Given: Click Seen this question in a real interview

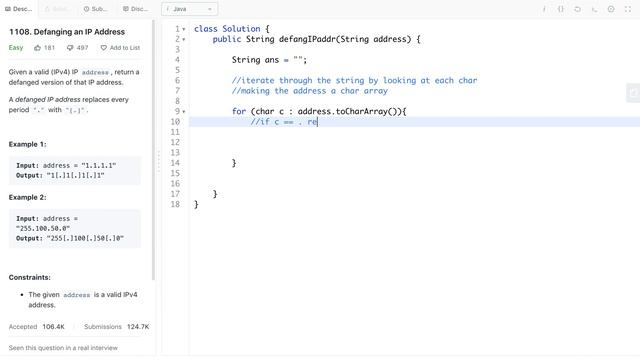Looking at the screenshot, I should (x=63, y=348).
